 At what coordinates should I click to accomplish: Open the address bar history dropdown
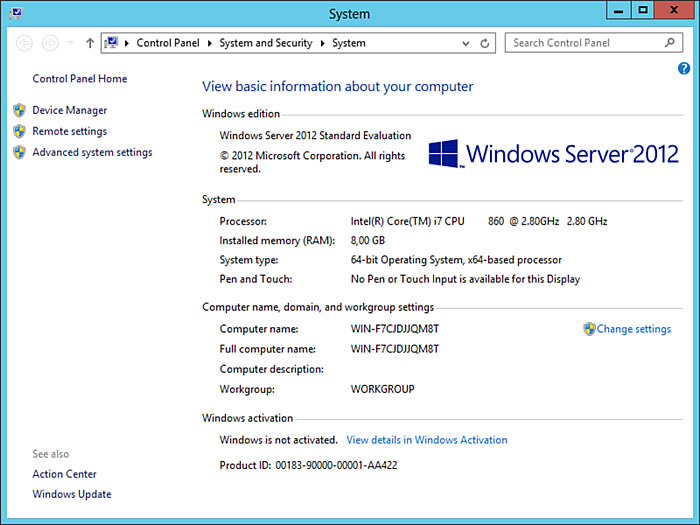coord(466,43)
